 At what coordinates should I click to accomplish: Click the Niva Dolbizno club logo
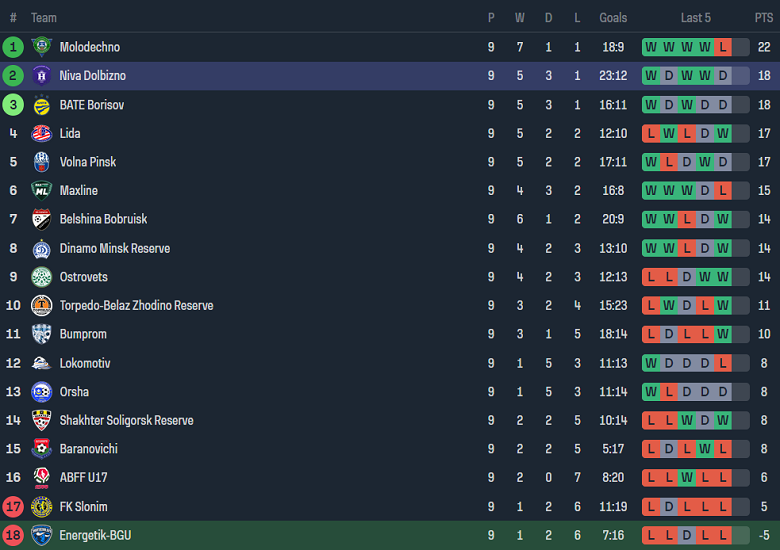coord(41,76)
